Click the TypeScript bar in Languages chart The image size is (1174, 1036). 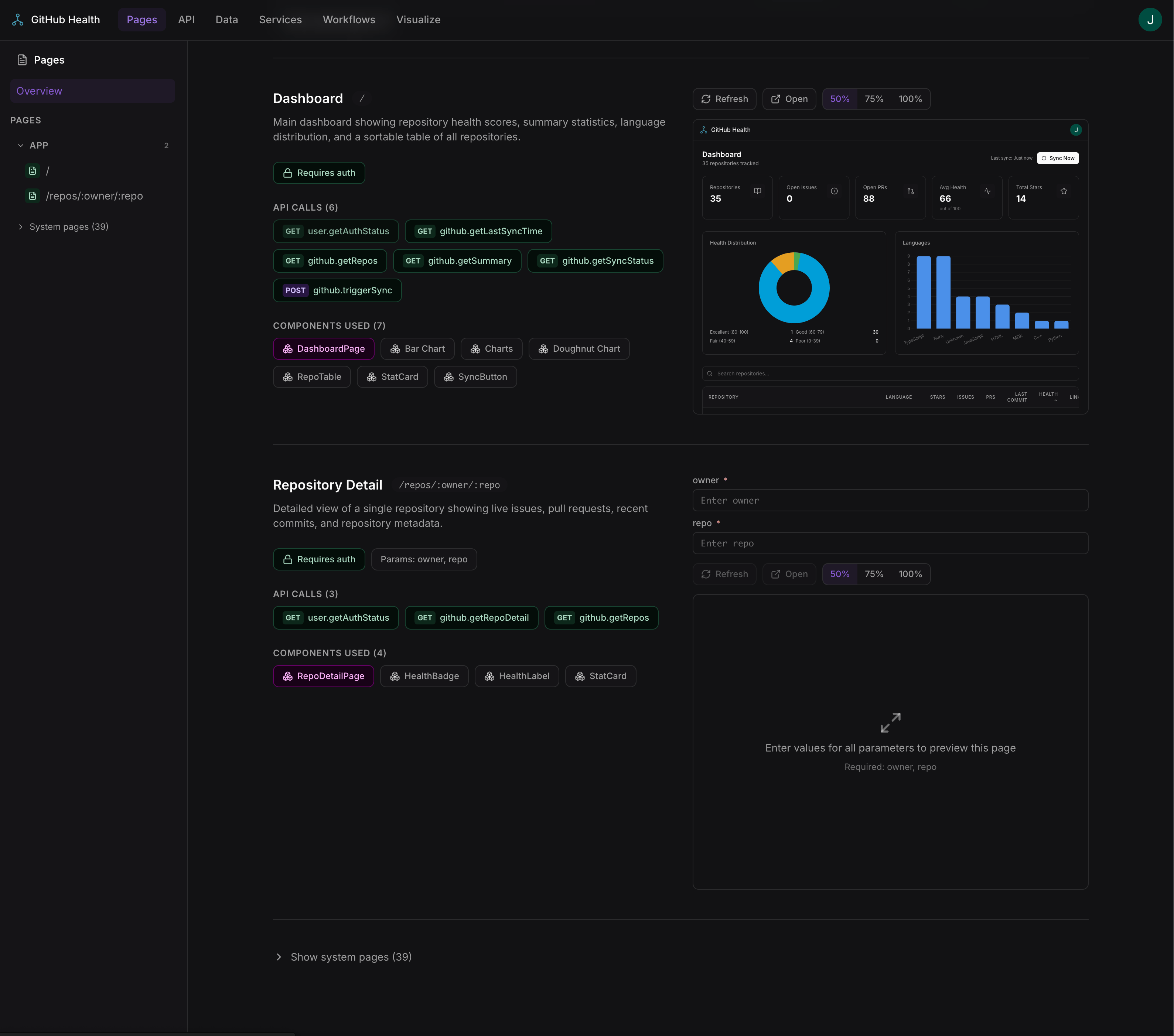pyautogui.click(x=924, y=293)
